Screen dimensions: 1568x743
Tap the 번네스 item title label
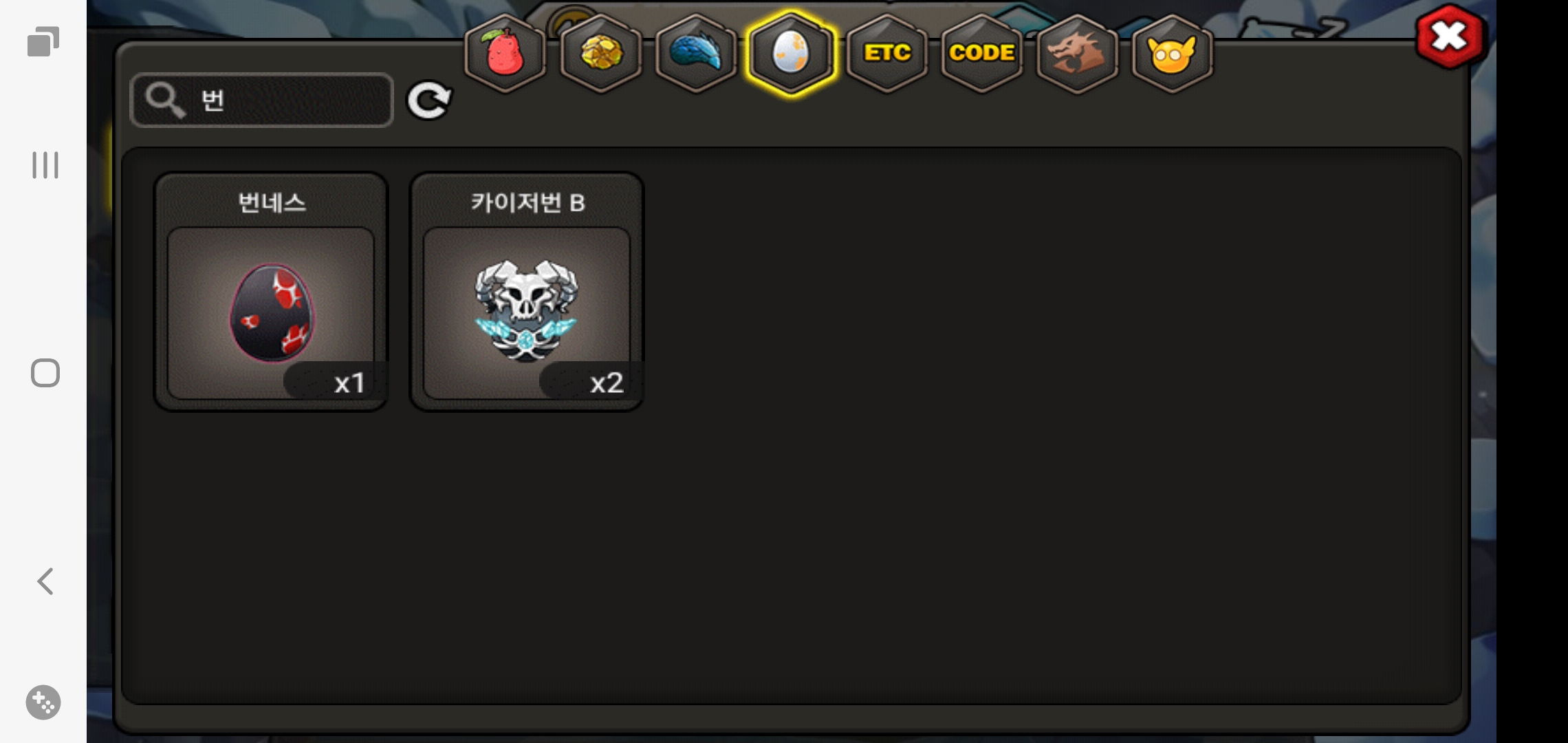272,202
